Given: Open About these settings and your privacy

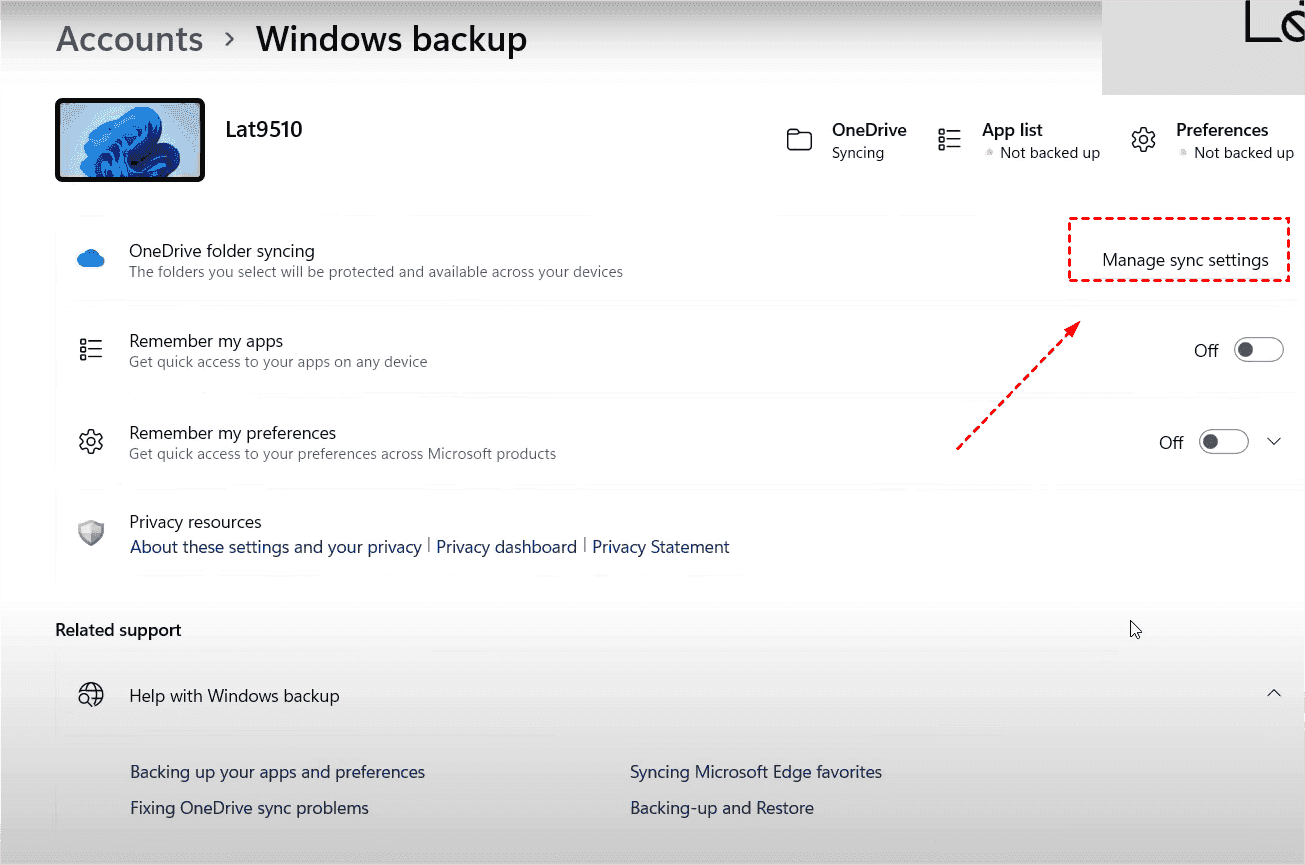Looking at the screenshot, I should coord(276,547).
